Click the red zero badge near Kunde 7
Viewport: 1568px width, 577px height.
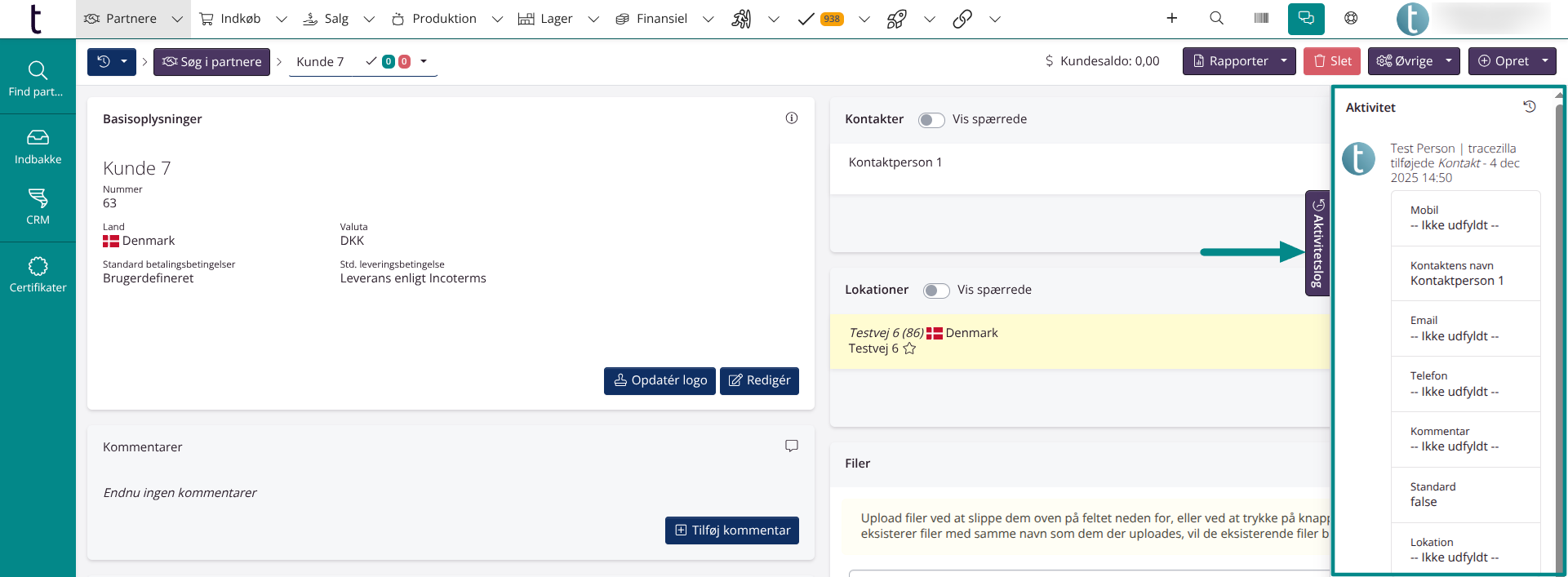(x=404, y=61)
